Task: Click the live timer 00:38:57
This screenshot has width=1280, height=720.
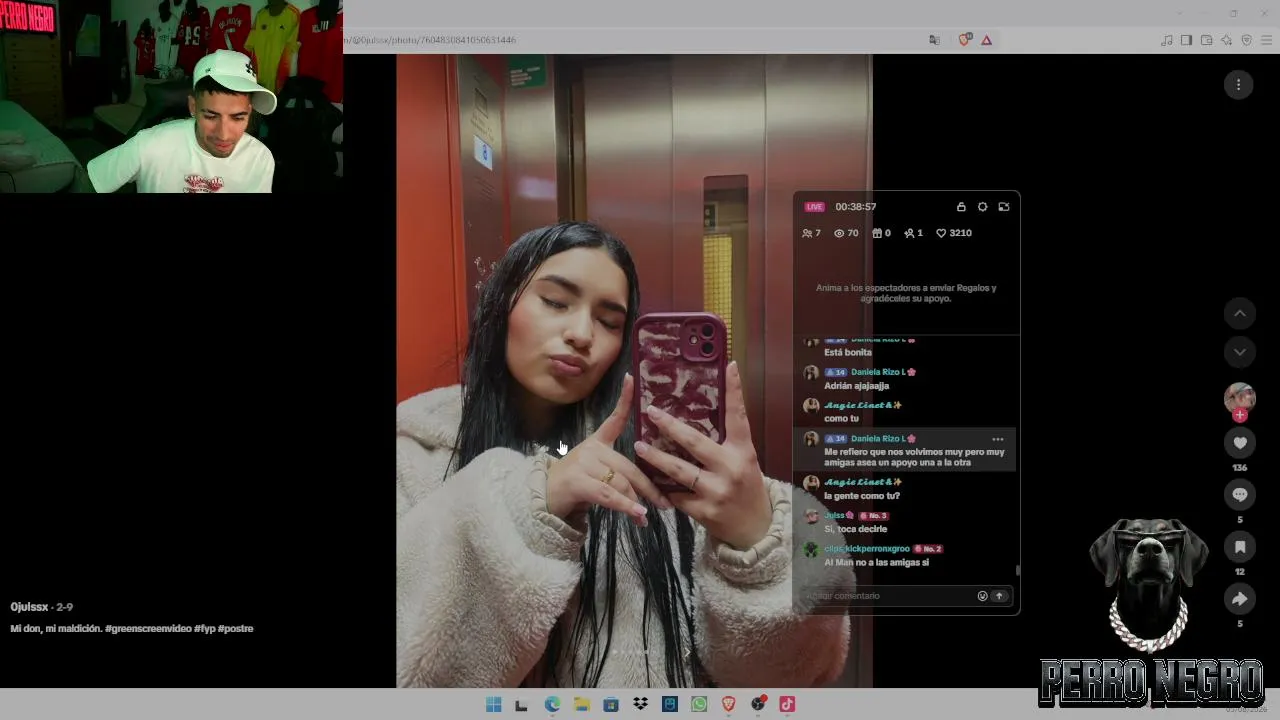Action: point(856,207)
